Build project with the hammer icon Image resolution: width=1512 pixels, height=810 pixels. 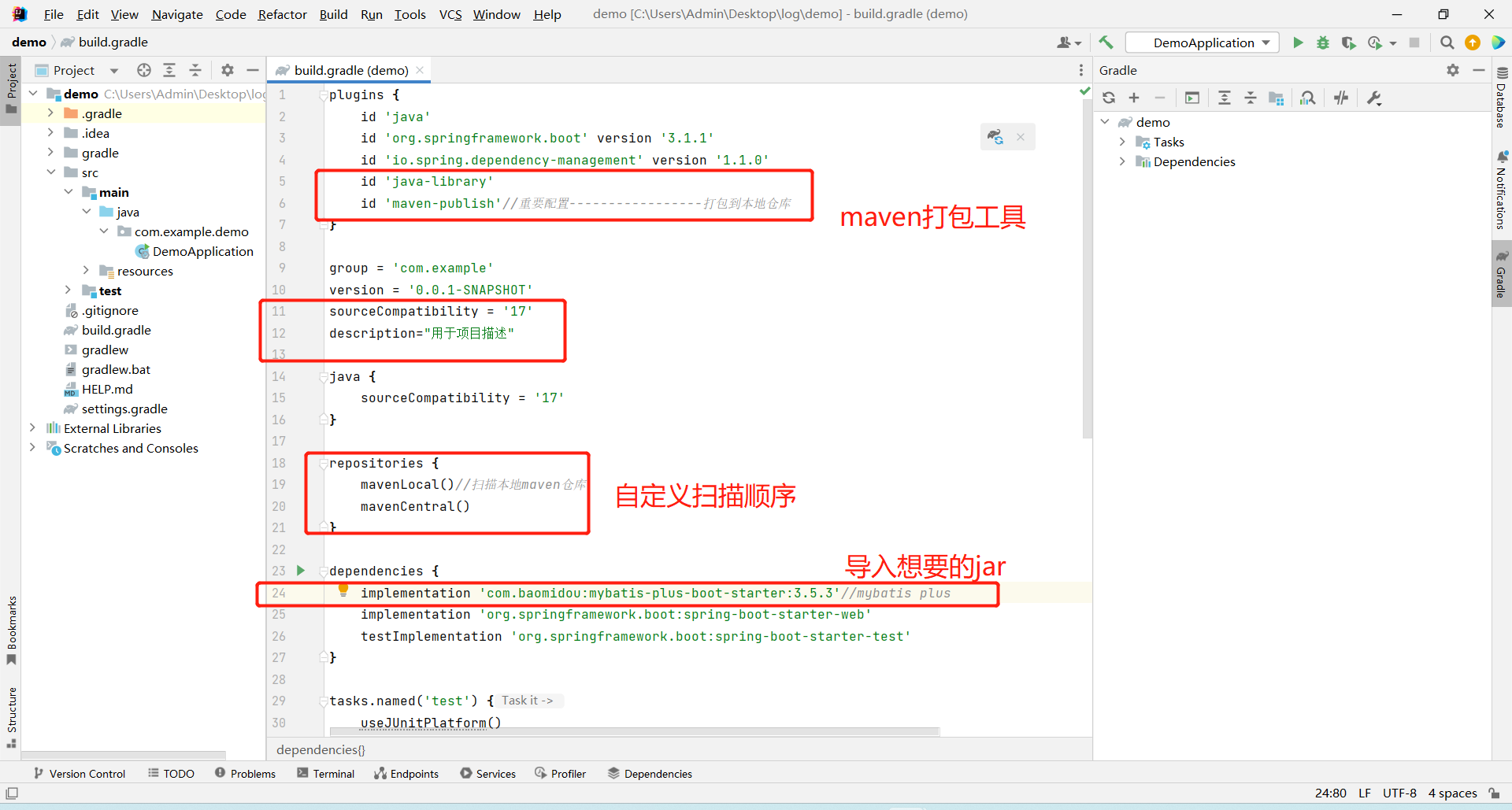tap(1106, 43)
